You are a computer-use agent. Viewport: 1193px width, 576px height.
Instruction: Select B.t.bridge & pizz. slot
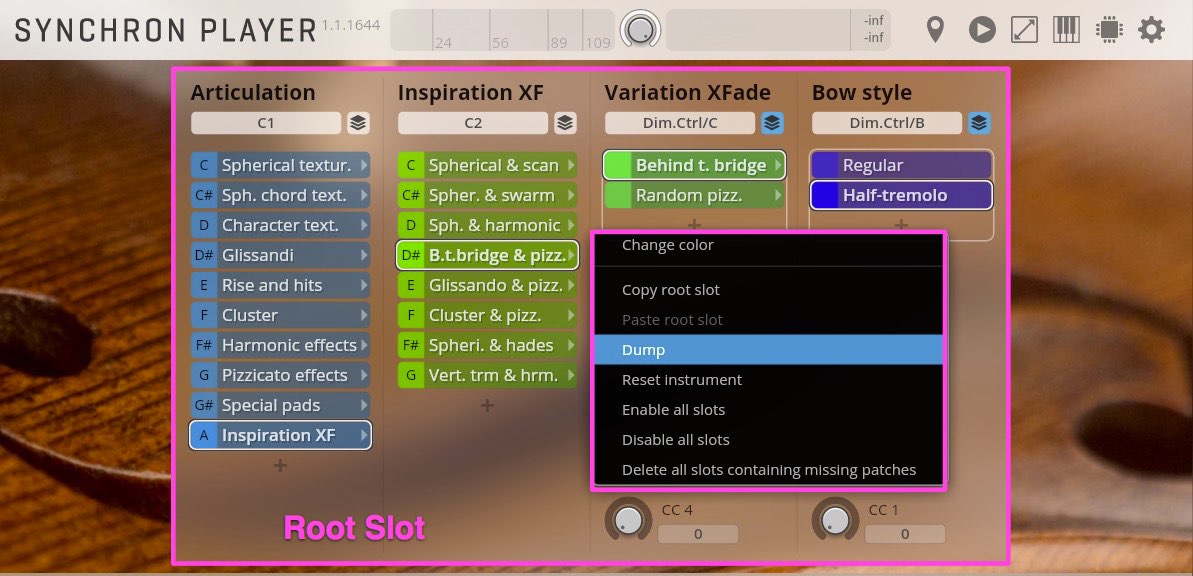[488, 255]
